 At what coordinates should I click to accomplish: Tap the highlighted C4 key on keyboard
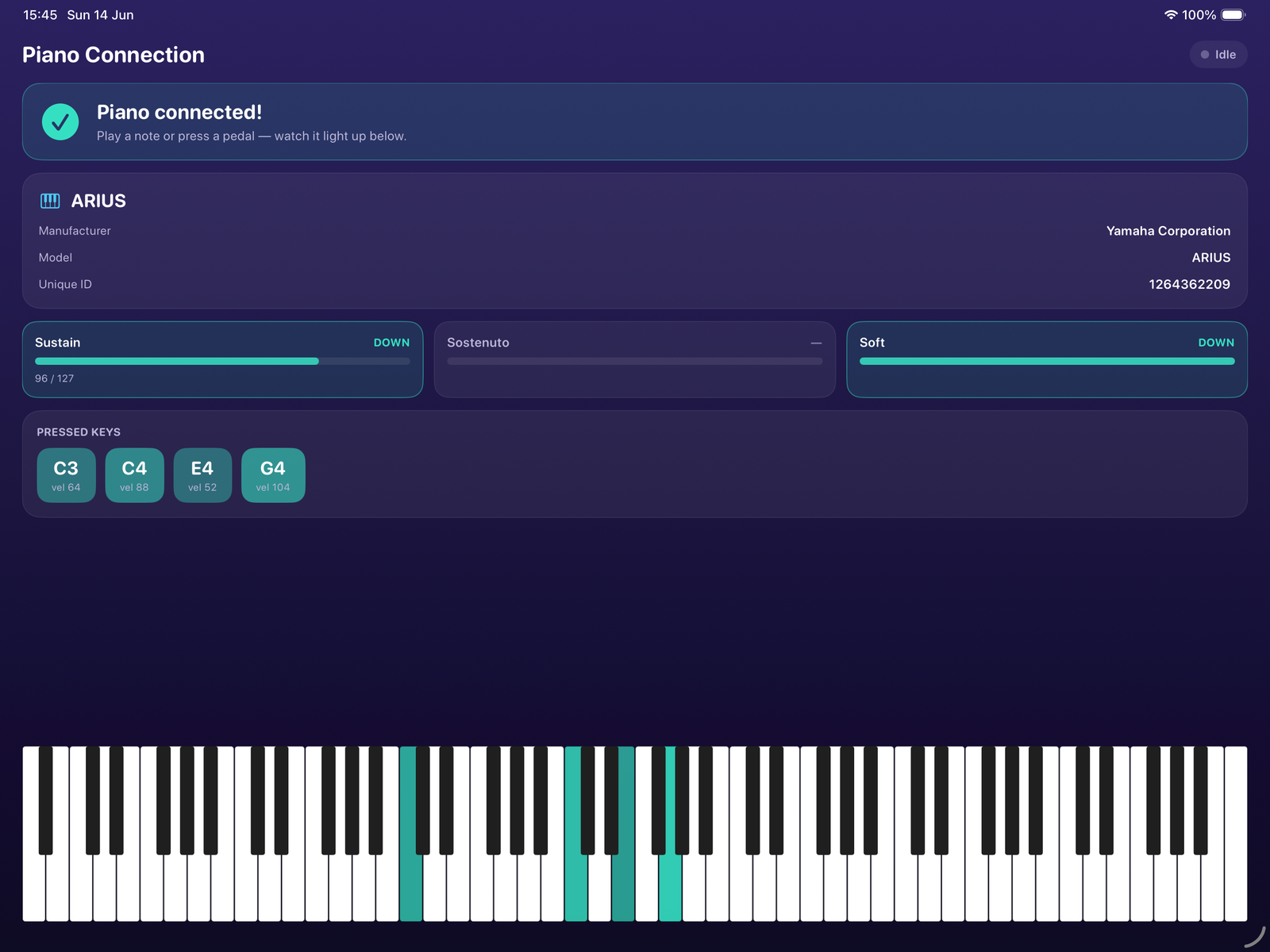pyautogui.click(x=576, y=889)
